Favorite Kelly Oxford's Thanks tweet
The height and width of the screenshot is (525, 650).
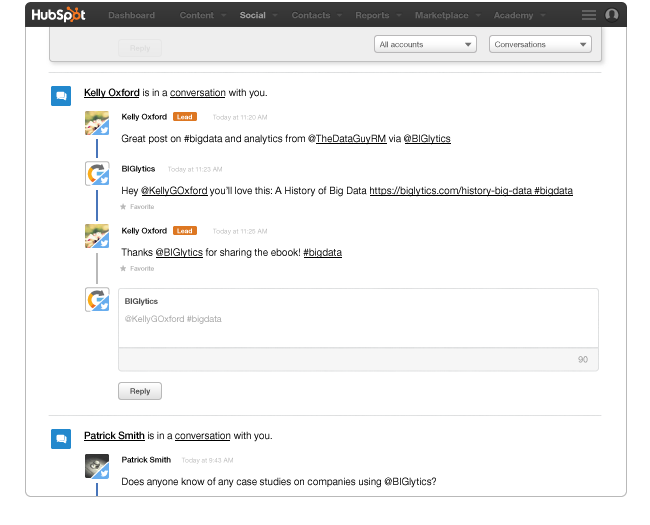tap(137, 268)
